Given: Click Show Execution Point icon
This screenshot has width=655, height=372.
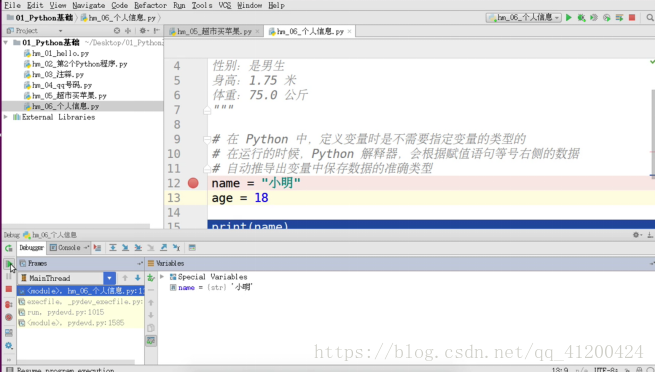Looking at the screenshot, I should 97,248.
